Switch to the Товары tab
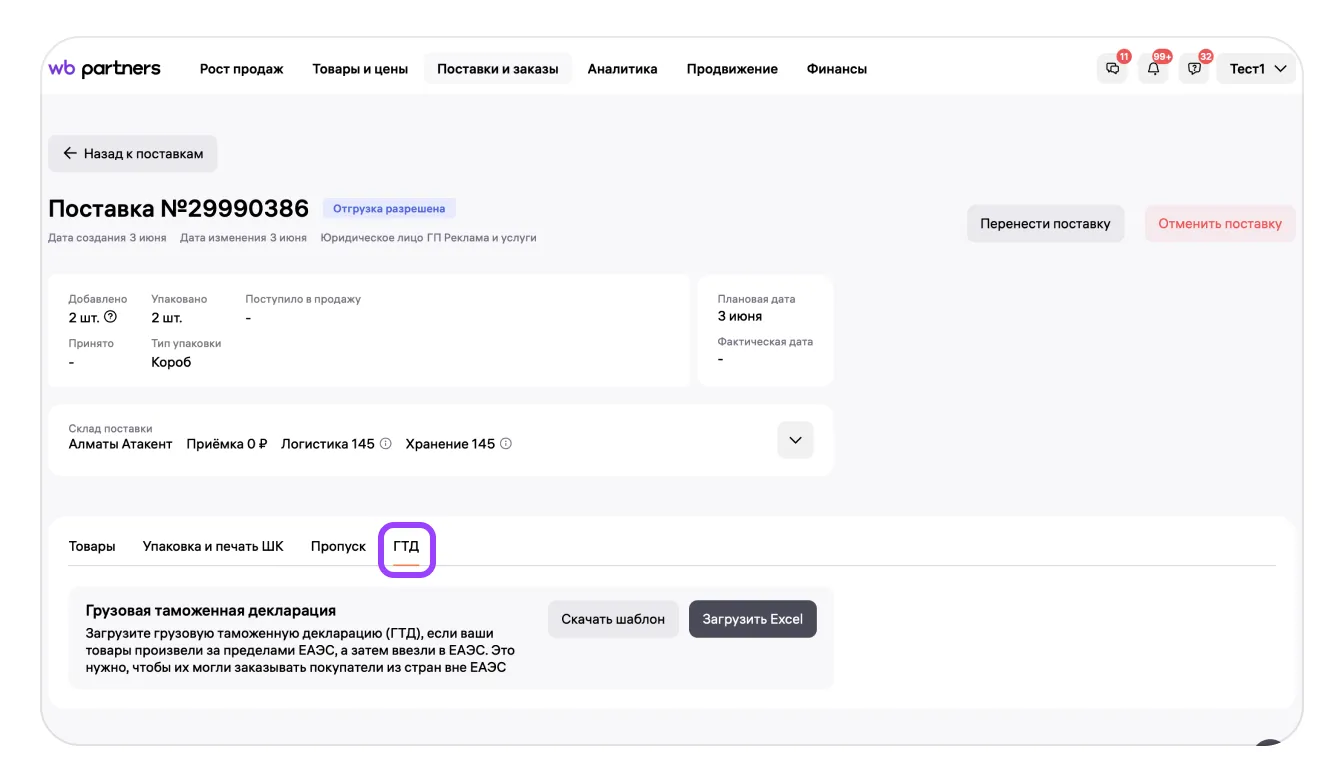The height and width of the screenshot is (782, 1344). [x=92, y=546]
